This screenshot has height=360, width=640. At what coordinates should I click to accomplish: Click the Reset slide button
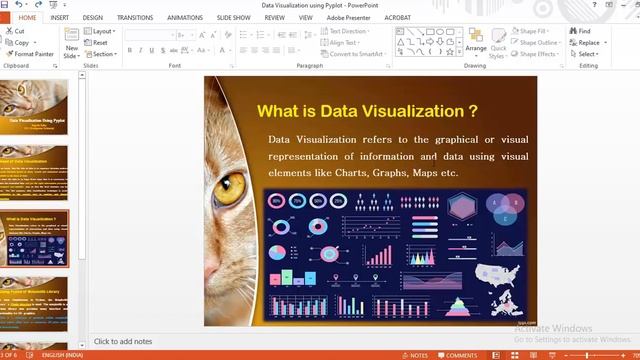[x=96, y=42]
